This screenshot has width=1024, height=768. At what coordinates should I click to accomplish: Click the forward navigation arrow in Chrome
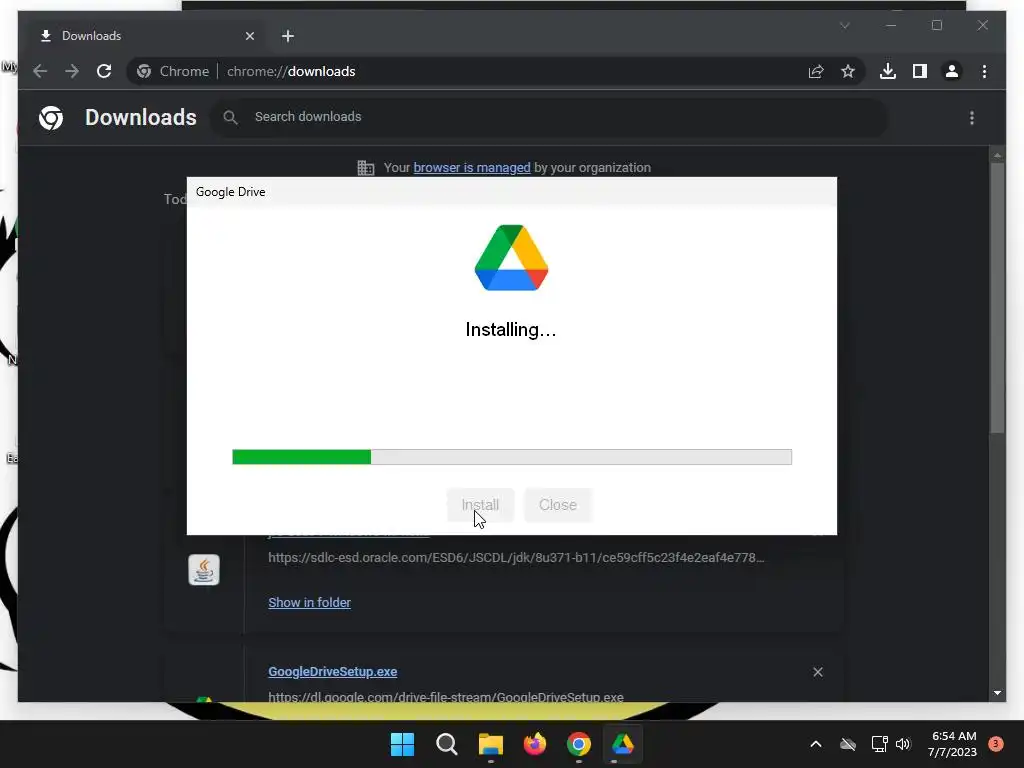click(72, 71)
